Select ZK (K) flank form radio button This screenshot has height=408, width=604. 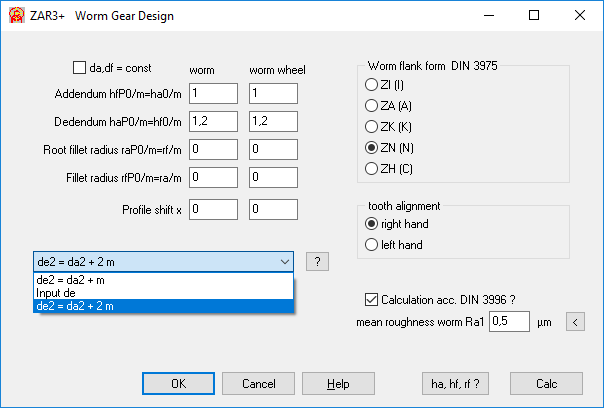[372, 126]
